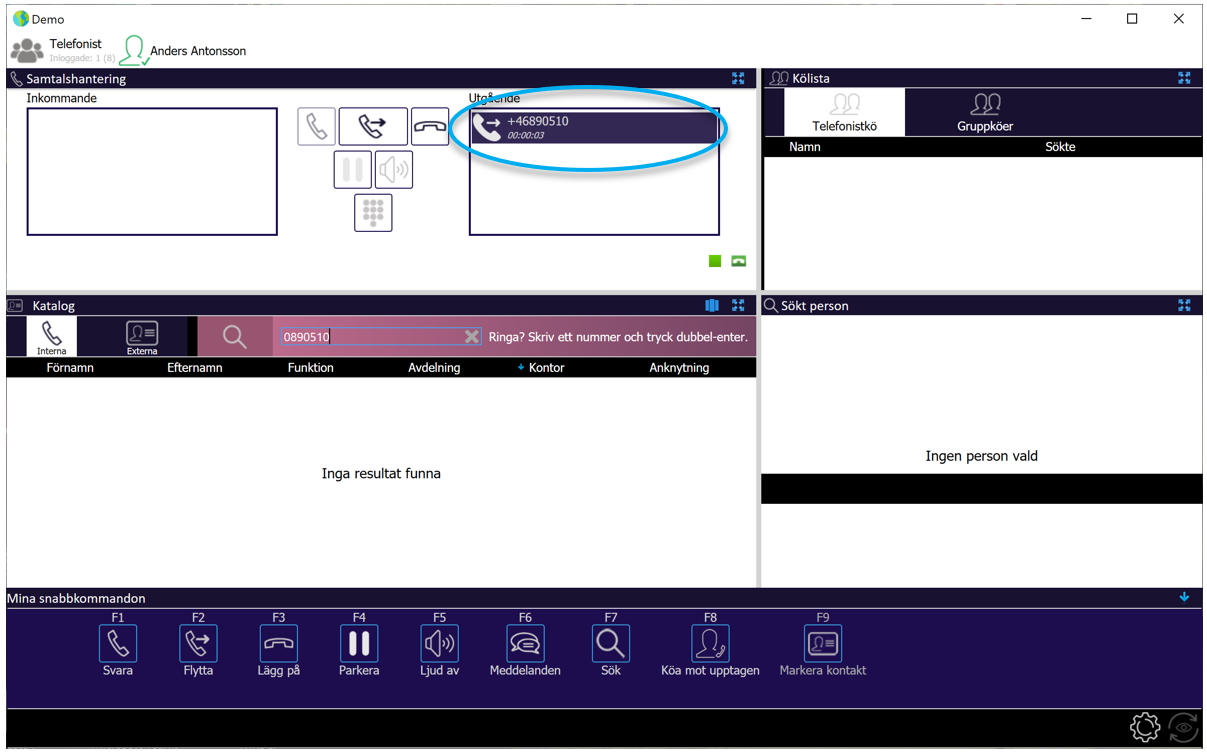Clear the catalog search field

[x=472, y=337]
